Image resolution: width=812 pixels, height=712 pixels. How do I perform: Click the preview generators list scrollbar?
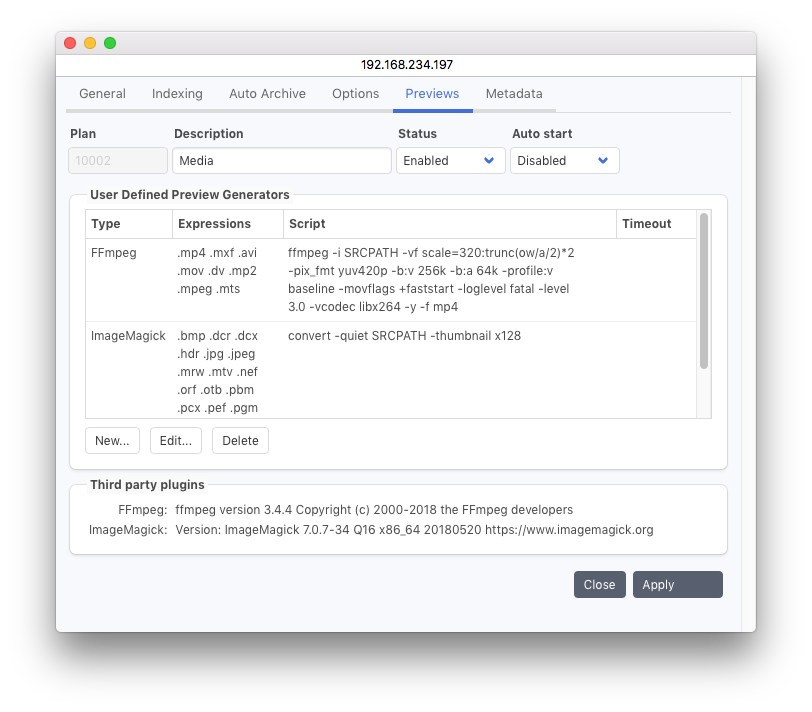coord(704,292)
